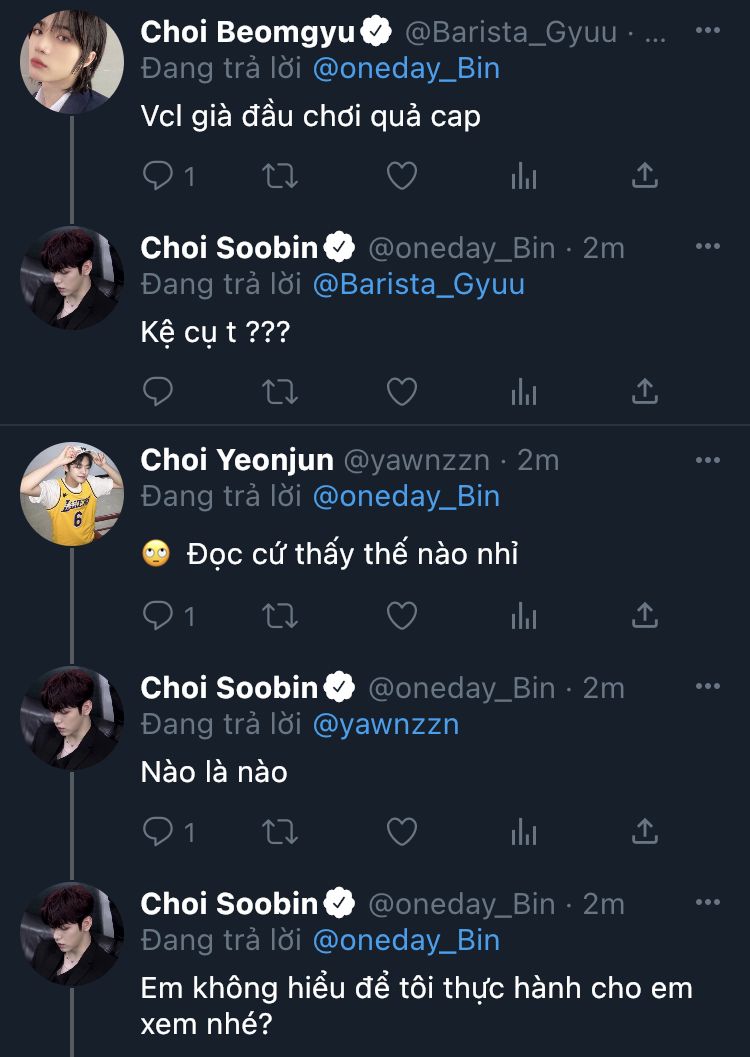
Task: Retweet Soobin's "Kệ cụ t ???" tweet
Action: tap(279, 391)
